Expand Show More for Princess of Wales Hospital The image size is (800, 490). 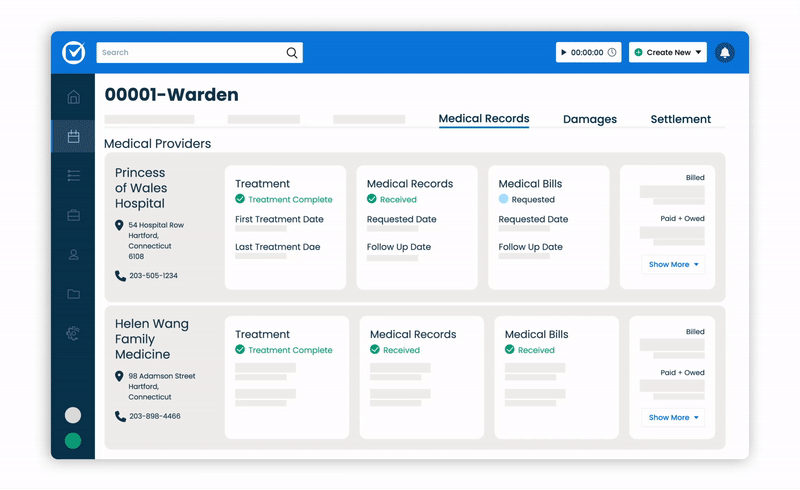pyautogui.click(x=673, y=264)
